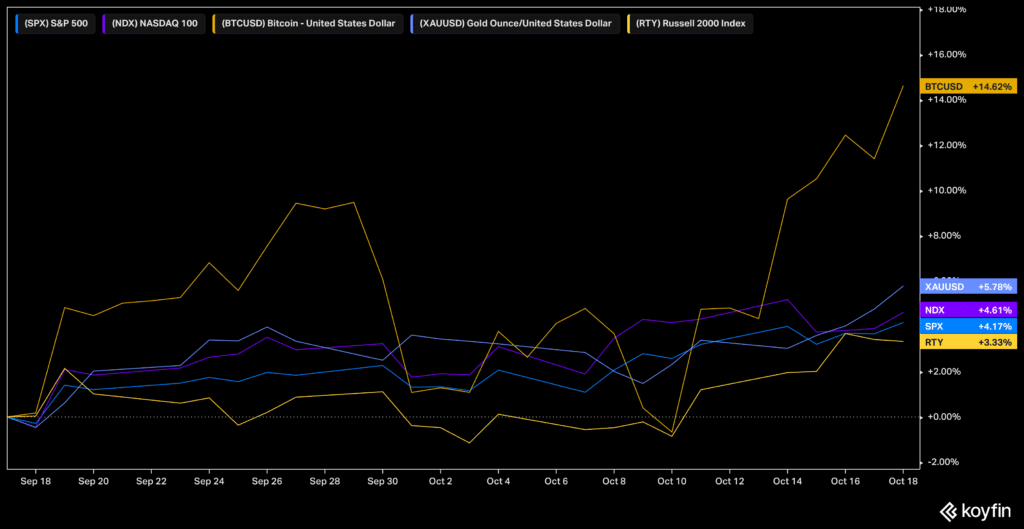Select the (RTY) Russell 2000 Index legend chip

(689, 24)
